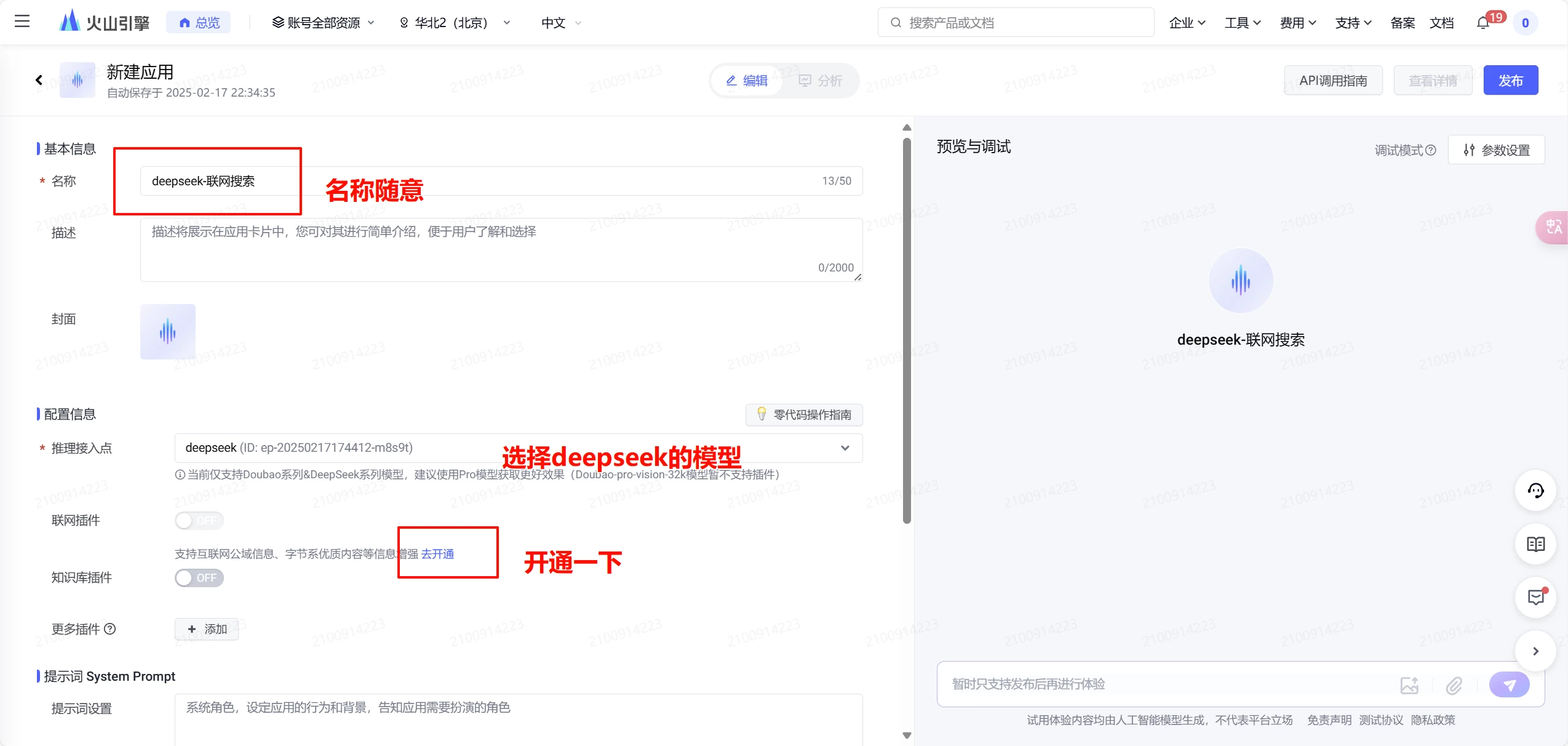Open customer service headset icon
Image resolution: width=1568 pixels, height=746 pixels.
click(1535, 491)
